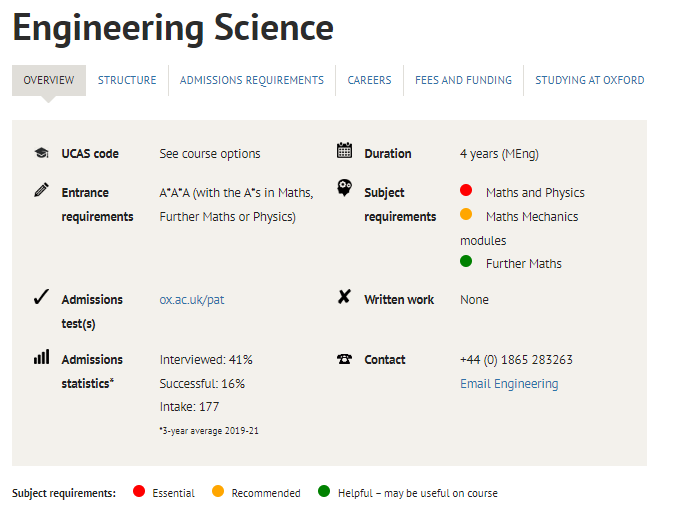Viewport: 684px width, 510px height.
Task: Click the head Subject requirements icon
Action: (x=344, y=187)
